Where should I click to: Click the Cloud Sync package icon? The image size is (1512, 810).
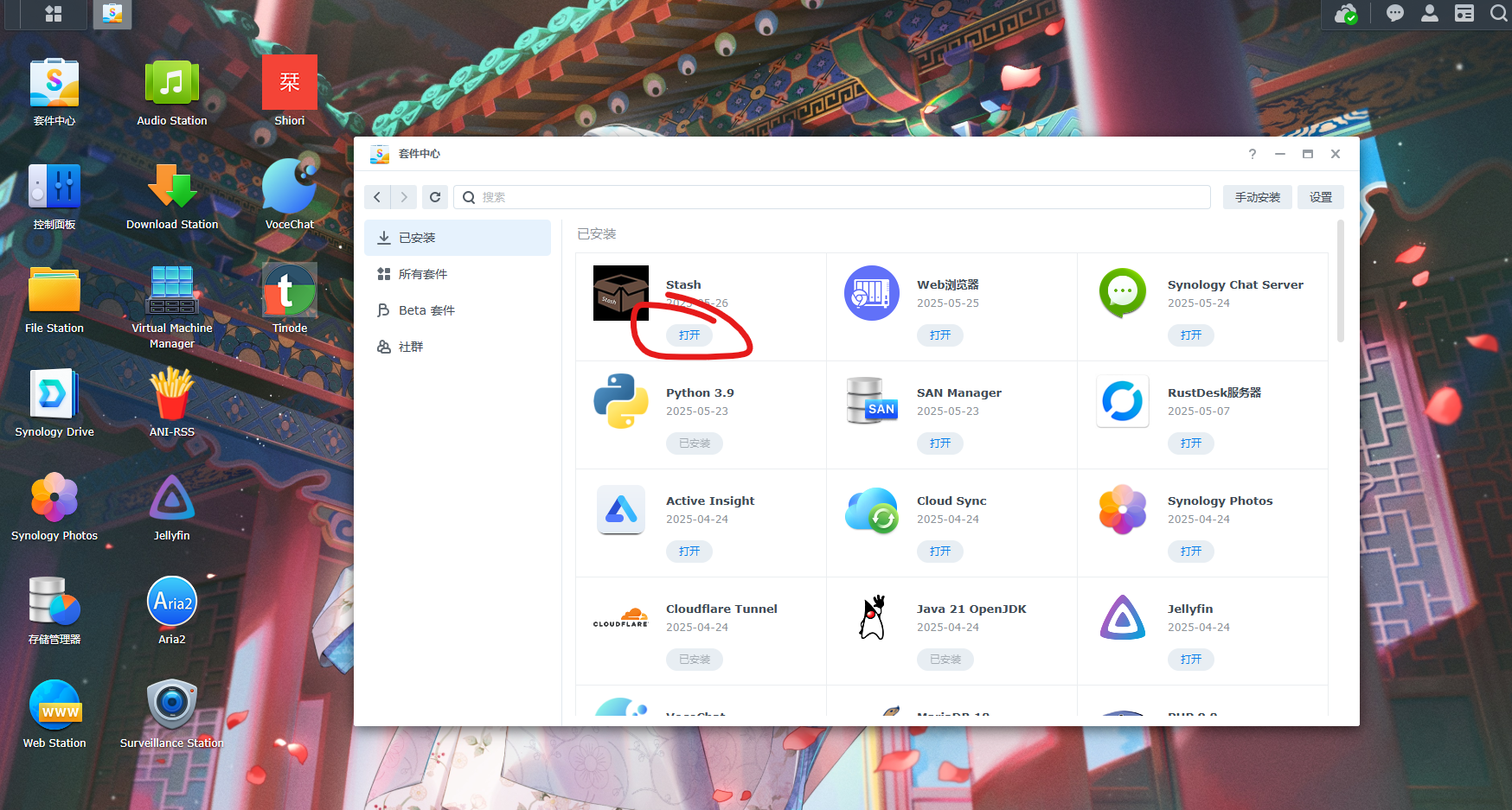[x=872, y=510]
